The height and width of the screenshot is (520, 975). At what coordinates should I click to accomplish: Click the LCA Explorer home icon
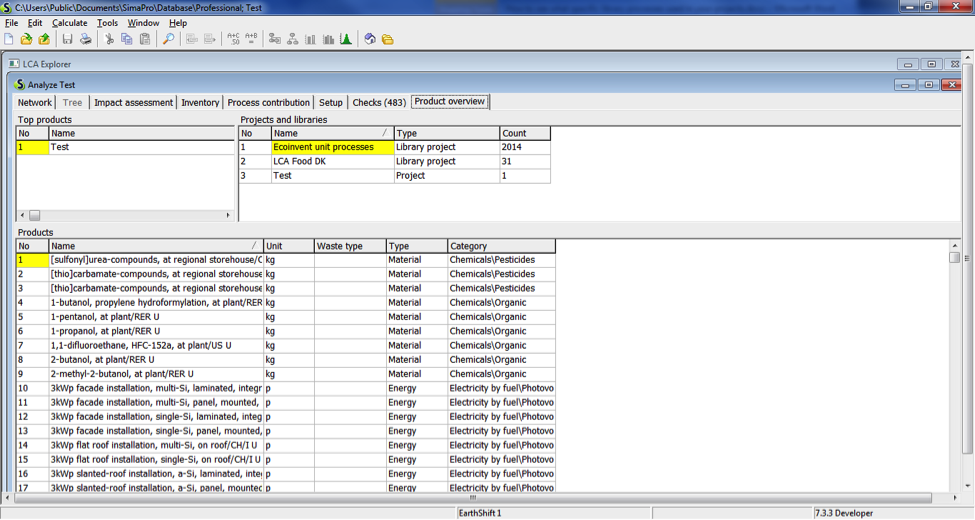point(370,39)
